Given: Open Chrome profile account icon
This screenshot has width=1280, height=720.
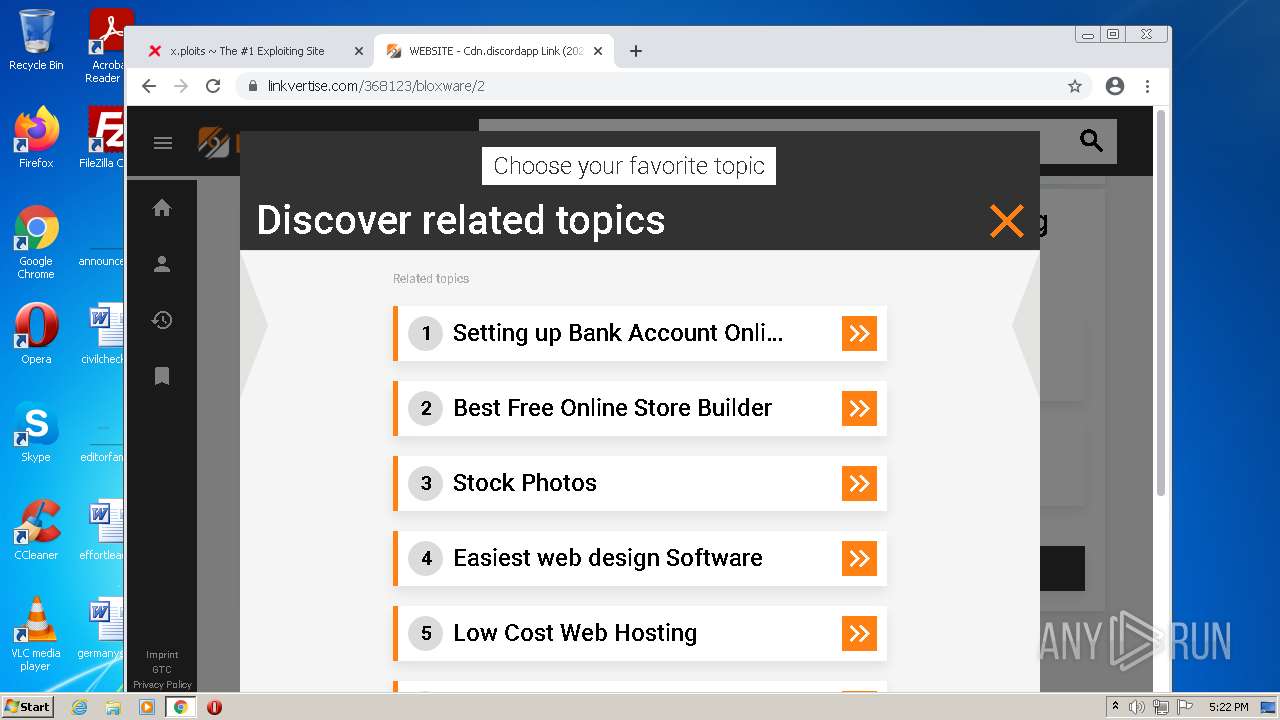Looking at the screenshot, I should (x=1115, y=86).
